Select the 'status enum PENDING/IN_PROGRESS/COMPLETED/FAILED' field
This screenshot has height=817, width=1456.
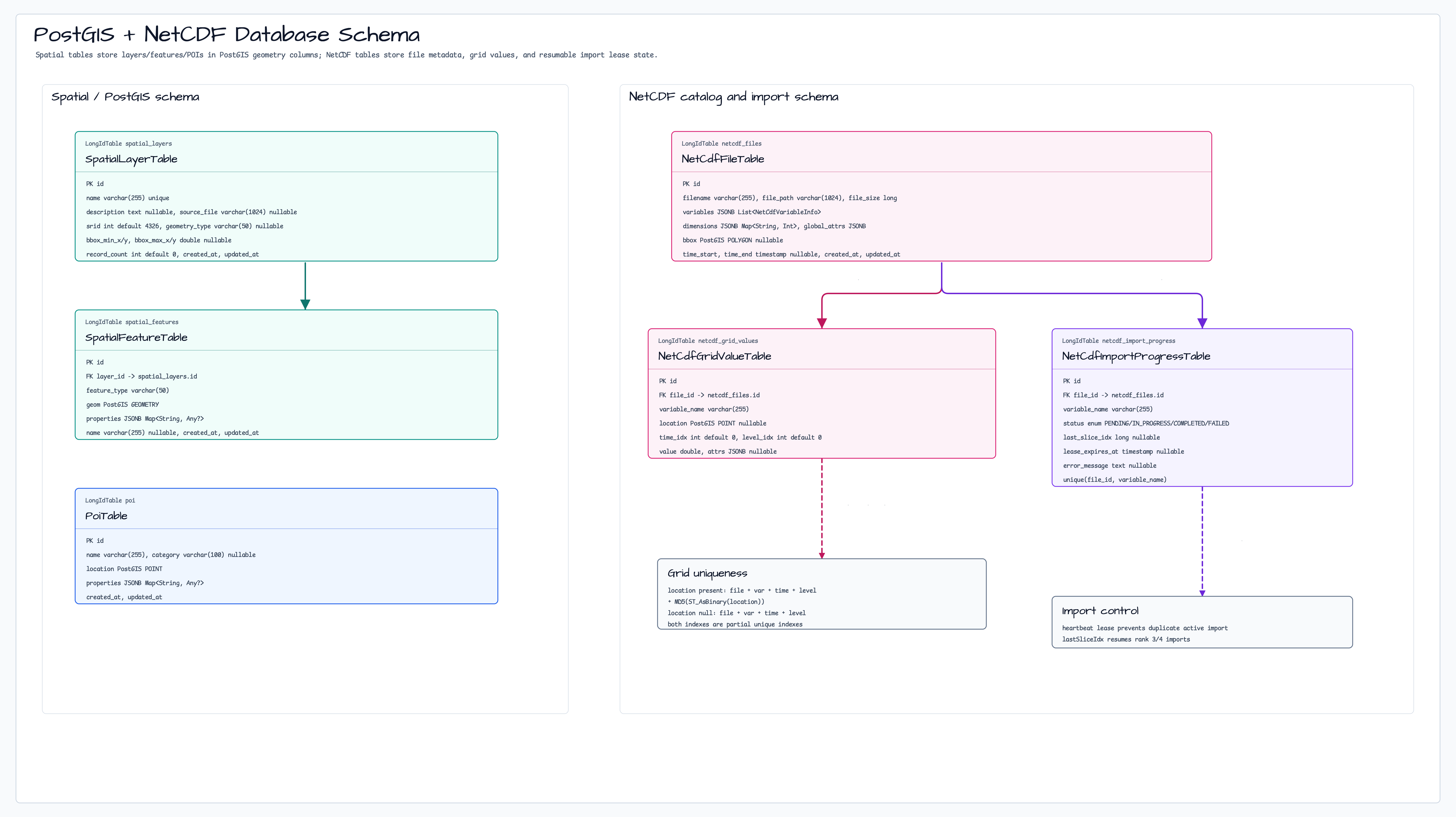click(x=1146, y=424)
